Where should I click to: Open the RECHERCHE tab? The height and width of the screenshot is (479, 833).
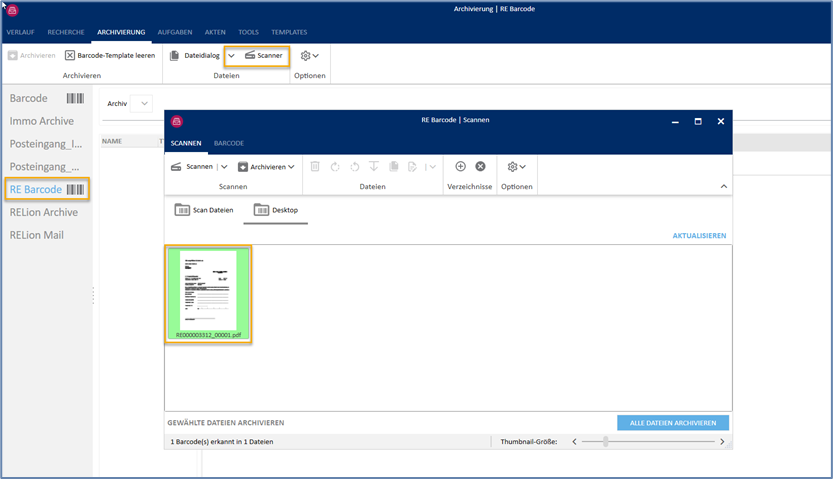(x=67, y=32)
